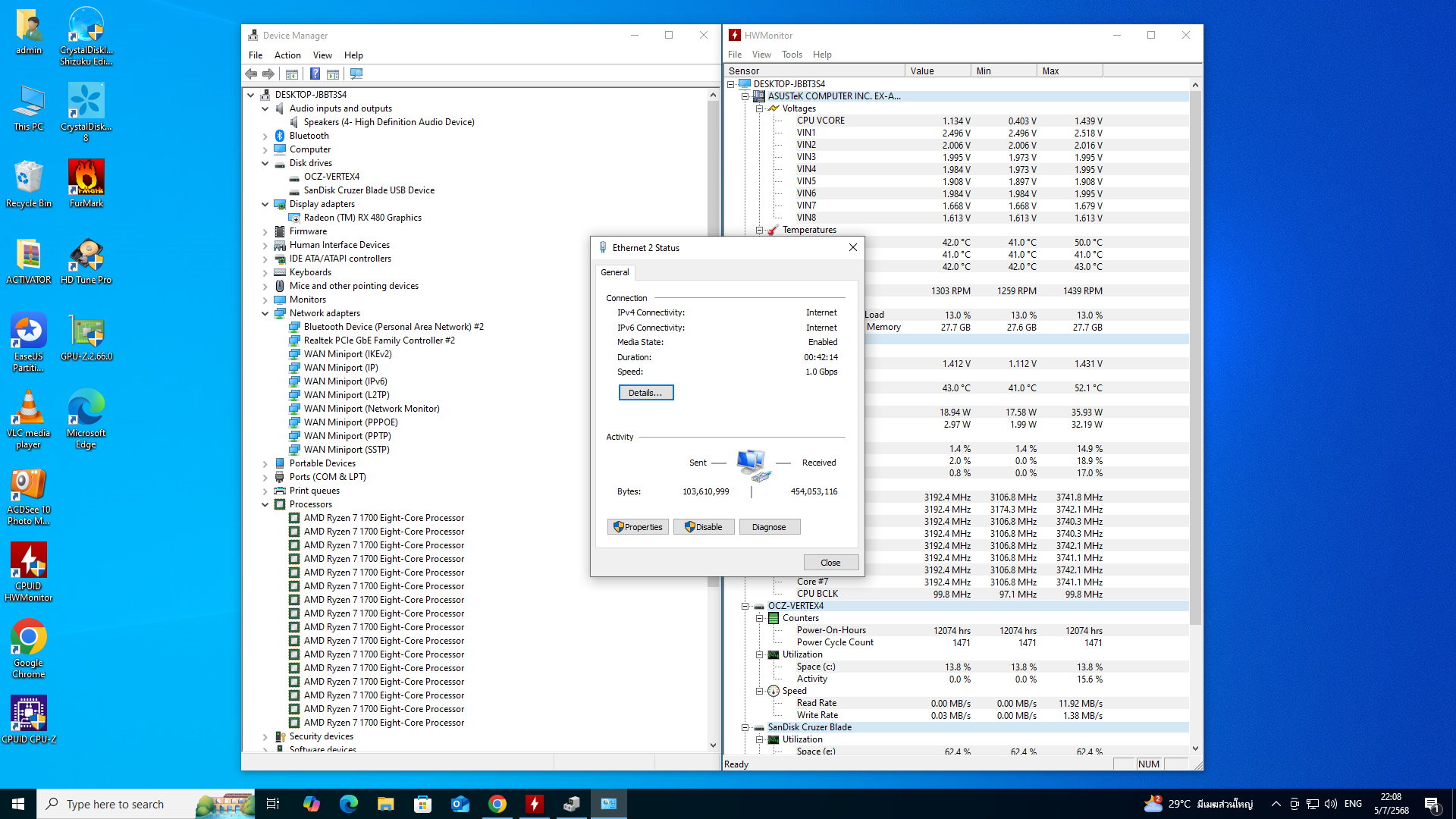Open the Tools menu in HWMonitor
1456x819 pixels.
tap(792, 55)
